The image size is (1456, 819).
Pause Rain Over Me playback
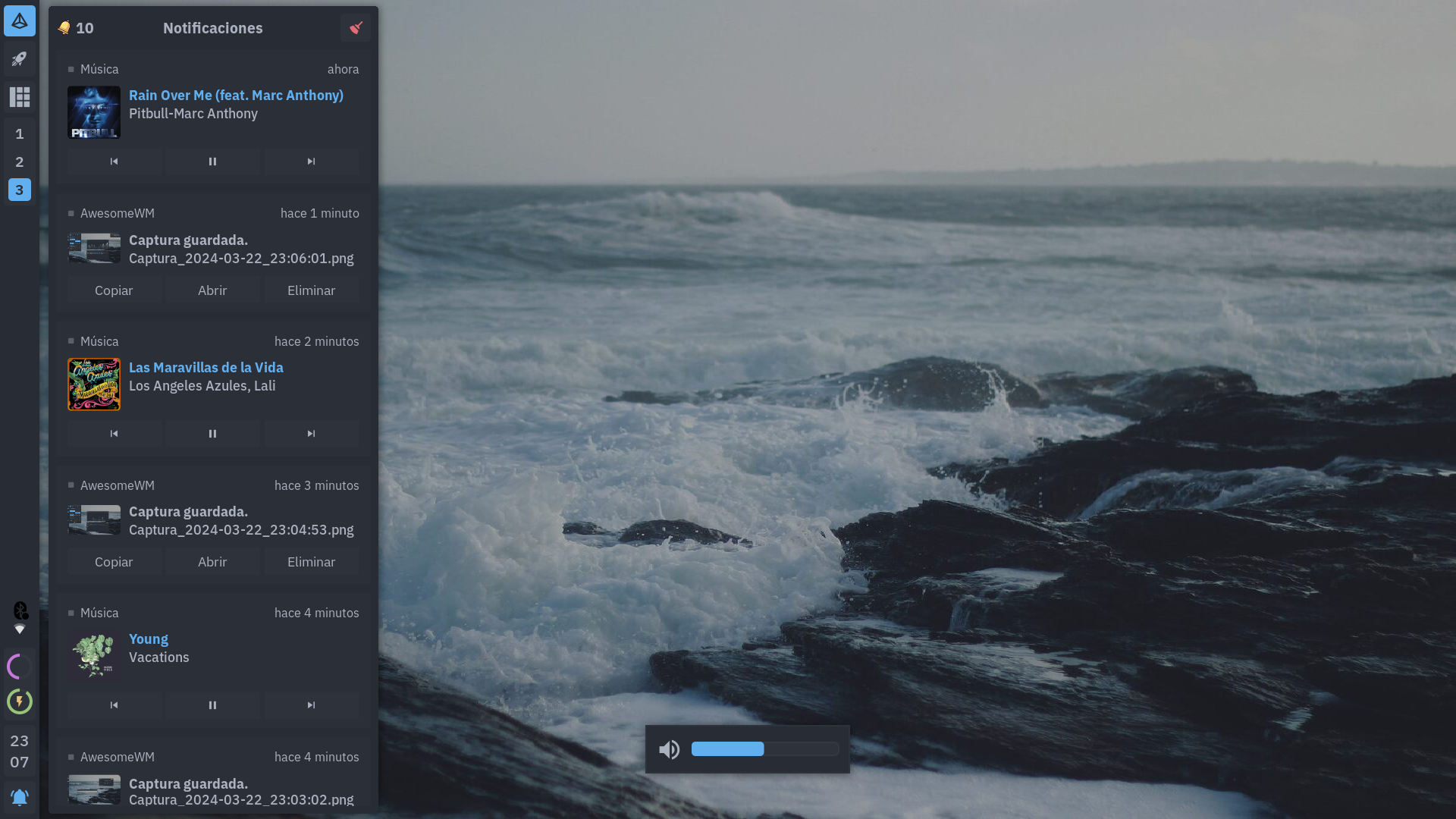click(212, 162)
